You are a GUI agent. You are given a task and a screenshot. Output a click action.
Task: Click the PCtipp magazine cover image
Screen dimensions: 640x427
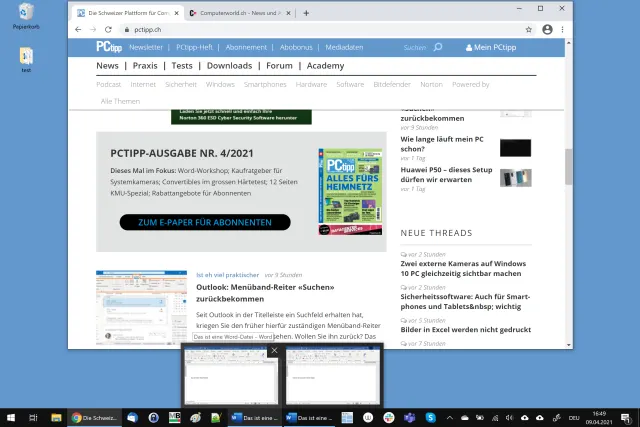point(351,192)
